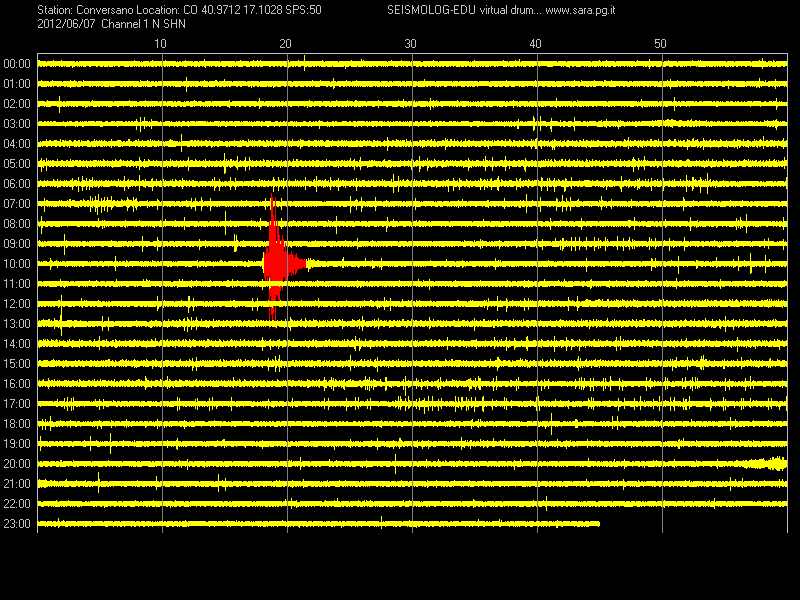Screen dimensions: 800x600
Task: Click the 06:00 hour label
Action: [17, 184]
